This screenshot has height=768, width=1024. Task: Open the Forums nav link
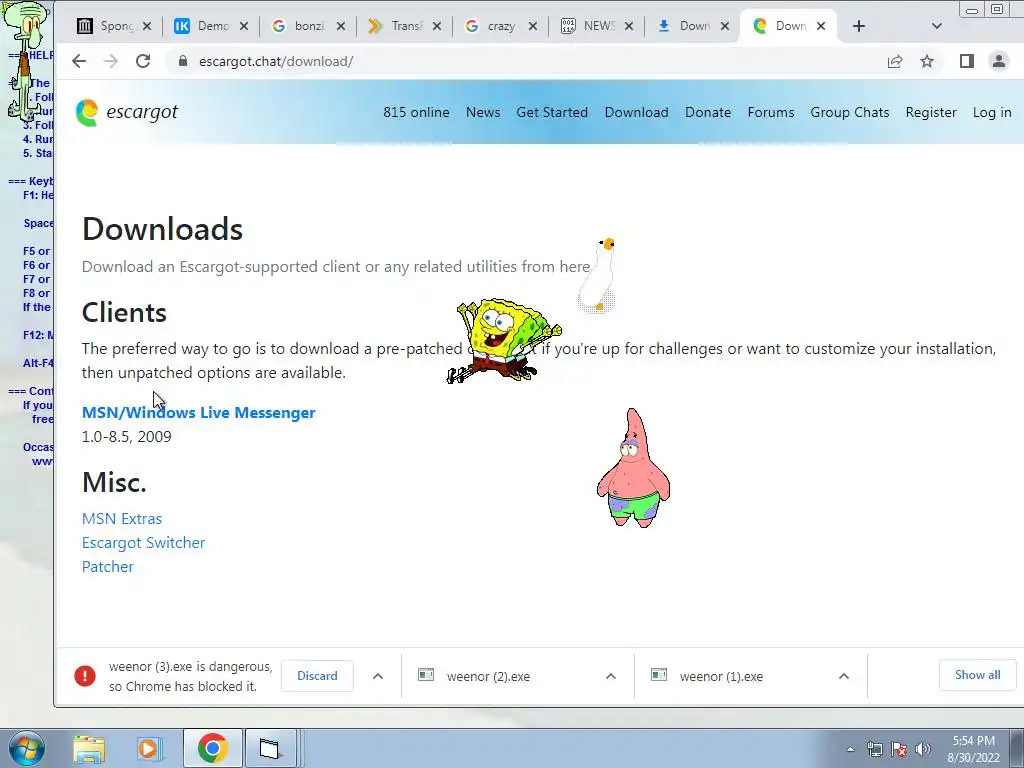pos(771,112)
